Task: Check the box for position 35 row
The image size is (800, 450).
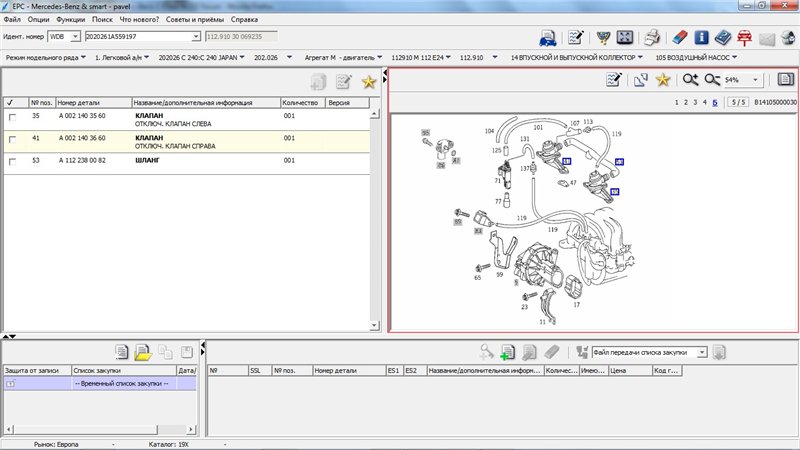Action: (12, 117)
